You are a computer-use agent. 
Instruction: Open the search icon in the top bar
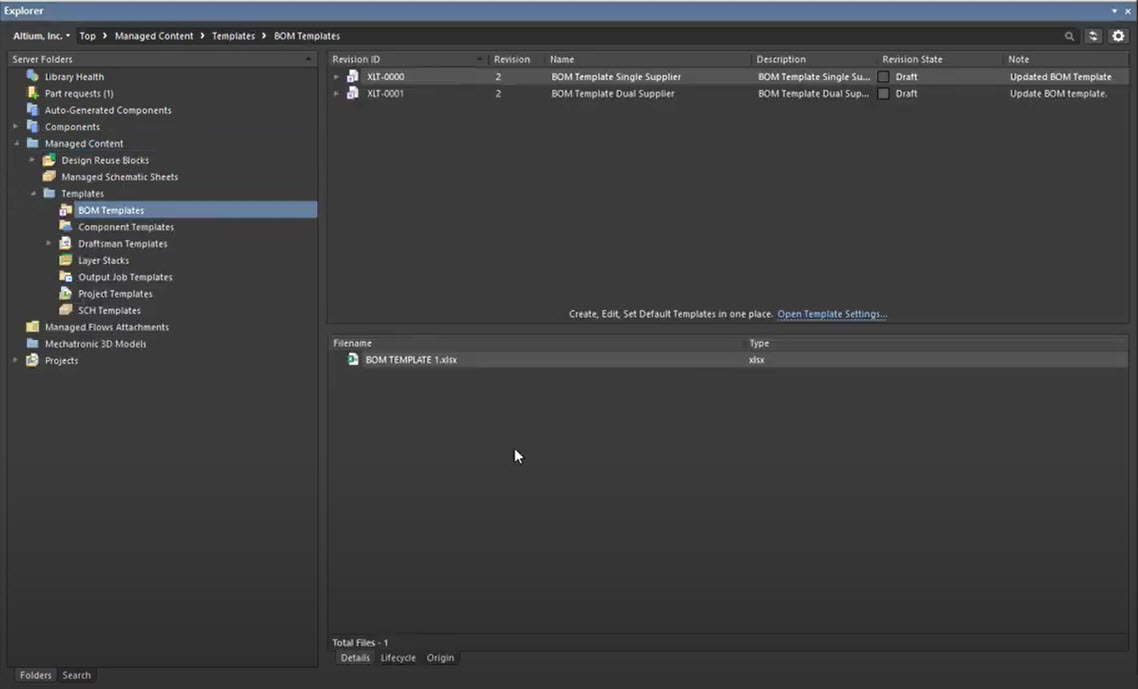1069,35
